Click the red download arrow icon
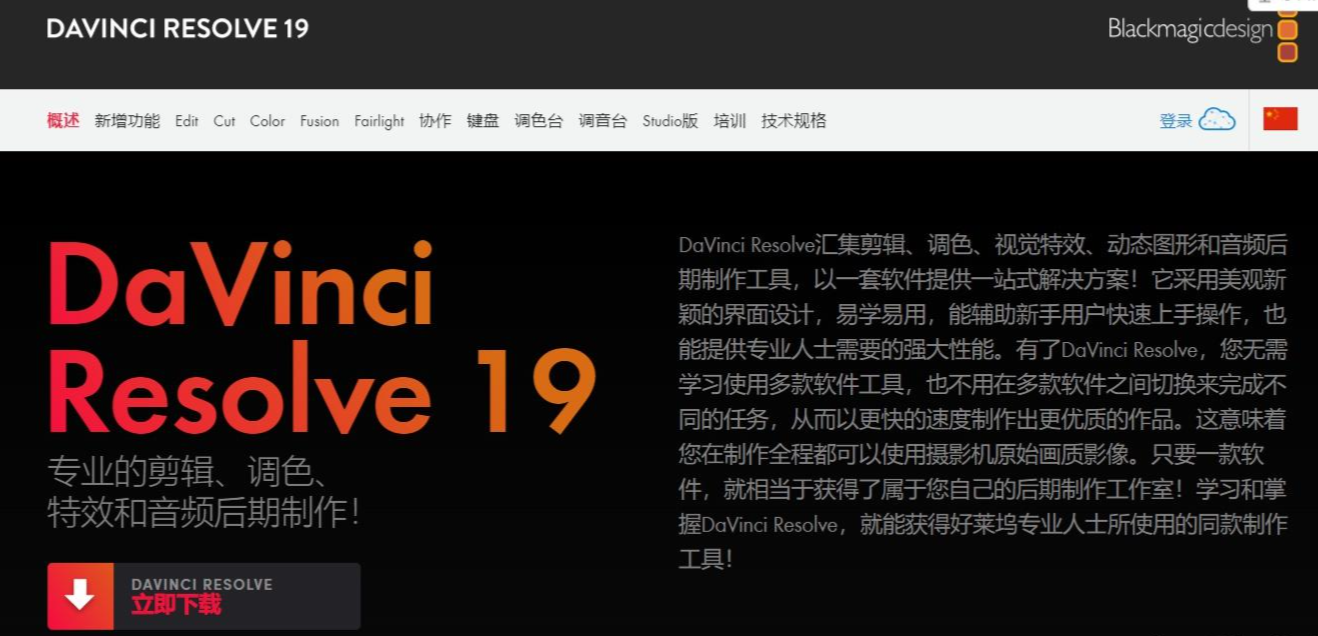Viewport: 1318px width, 636px height. (x=80, y=596)
